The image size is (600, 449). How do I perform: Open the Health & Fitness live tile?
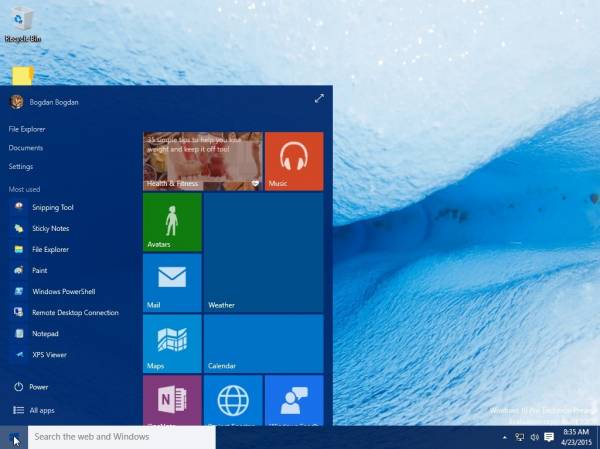coord(203,161)
